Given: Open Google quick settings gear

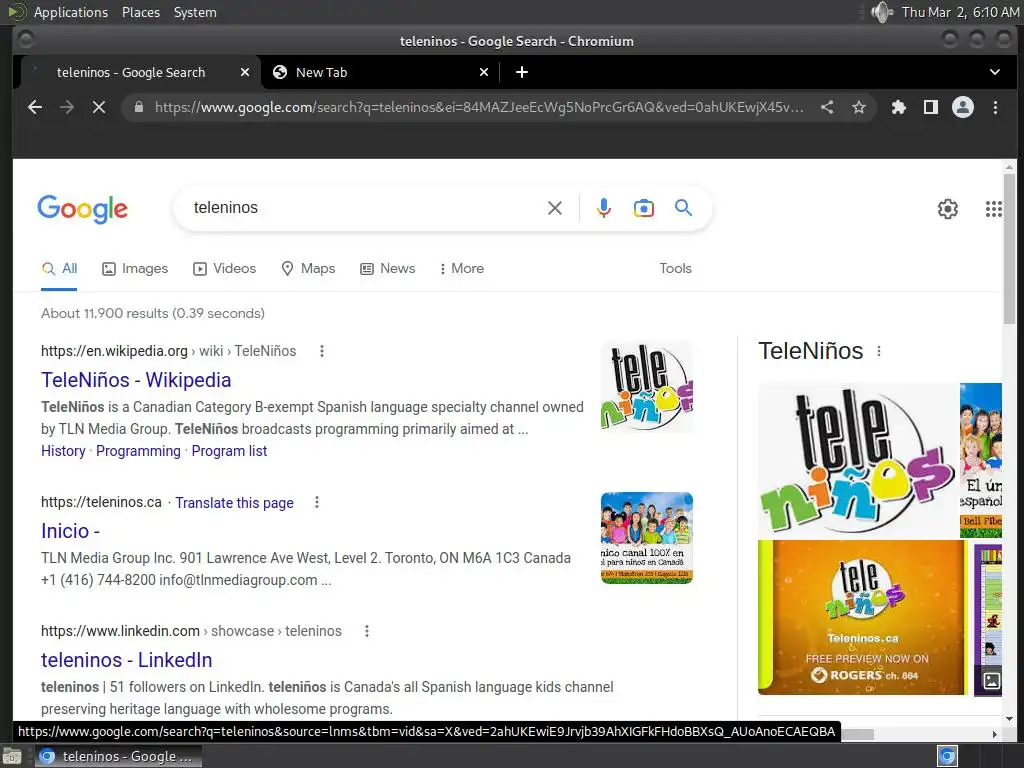Looking at the screenshot, I should coord(948,209).
